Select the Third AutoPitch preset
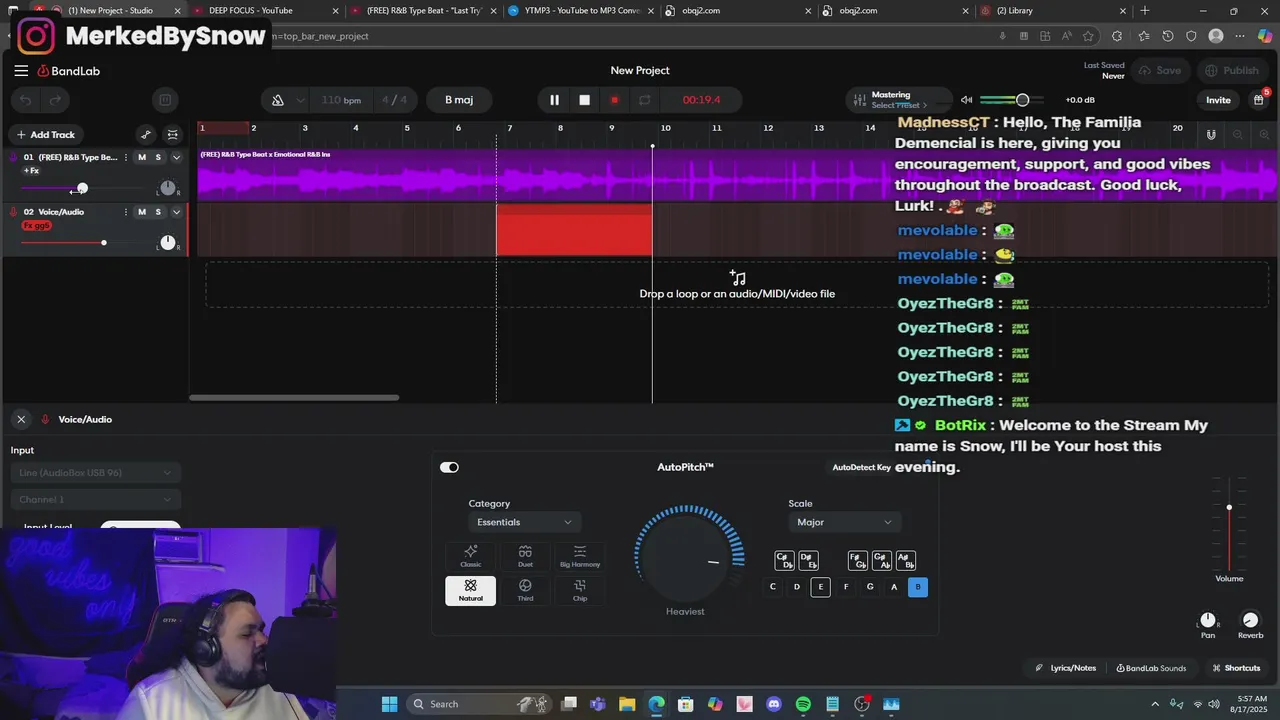This screenshot has width=1280, height=720. (525, 591)
